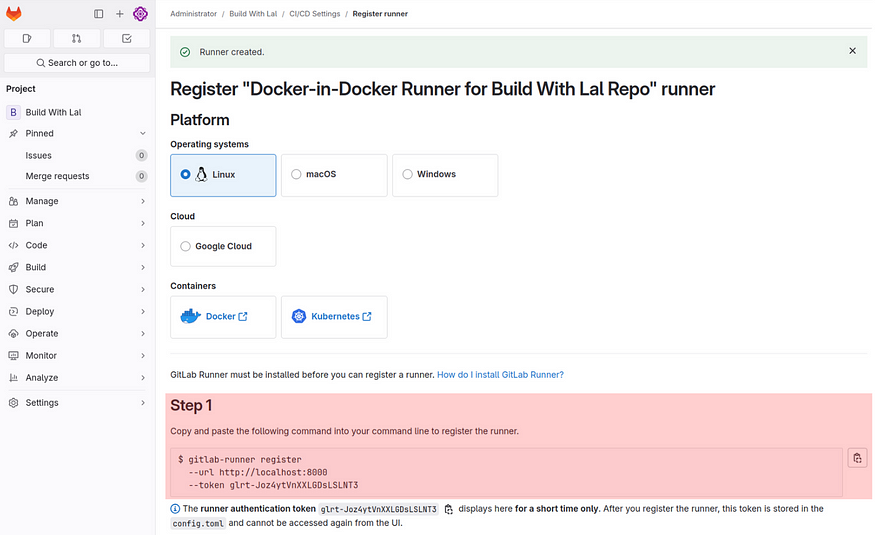Open the to-do list icon
This screenshot has height=535, width=875.
click(x=127, y=38)
